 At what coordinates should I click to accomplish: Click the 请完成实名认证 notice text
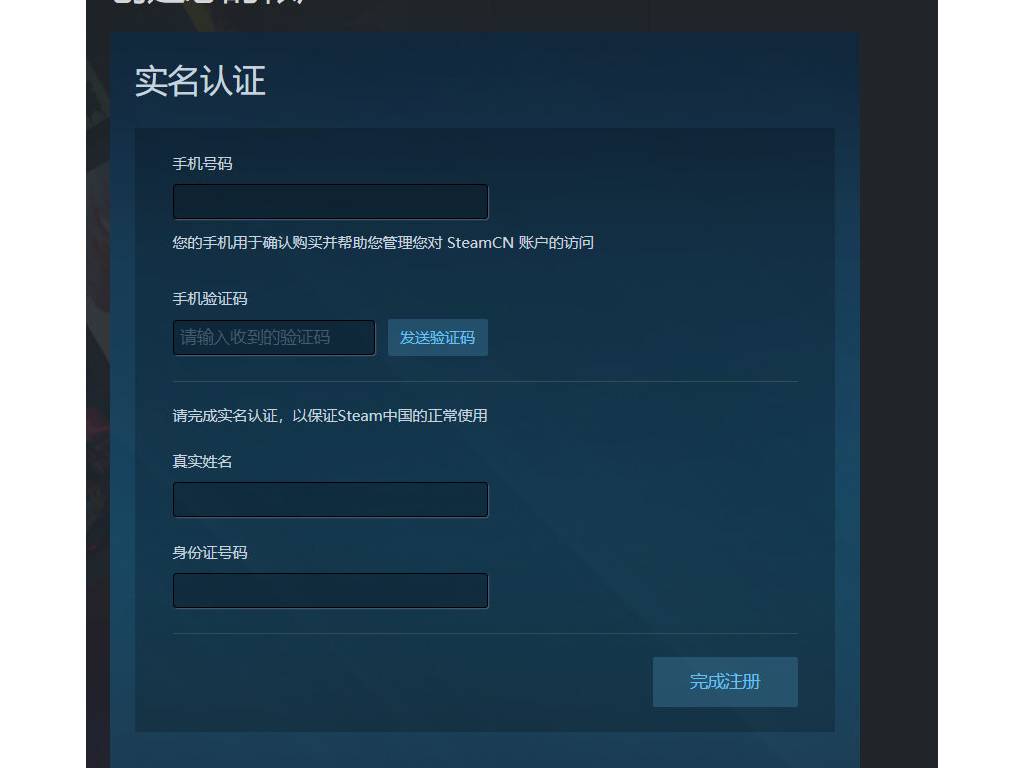coord(330,416)
